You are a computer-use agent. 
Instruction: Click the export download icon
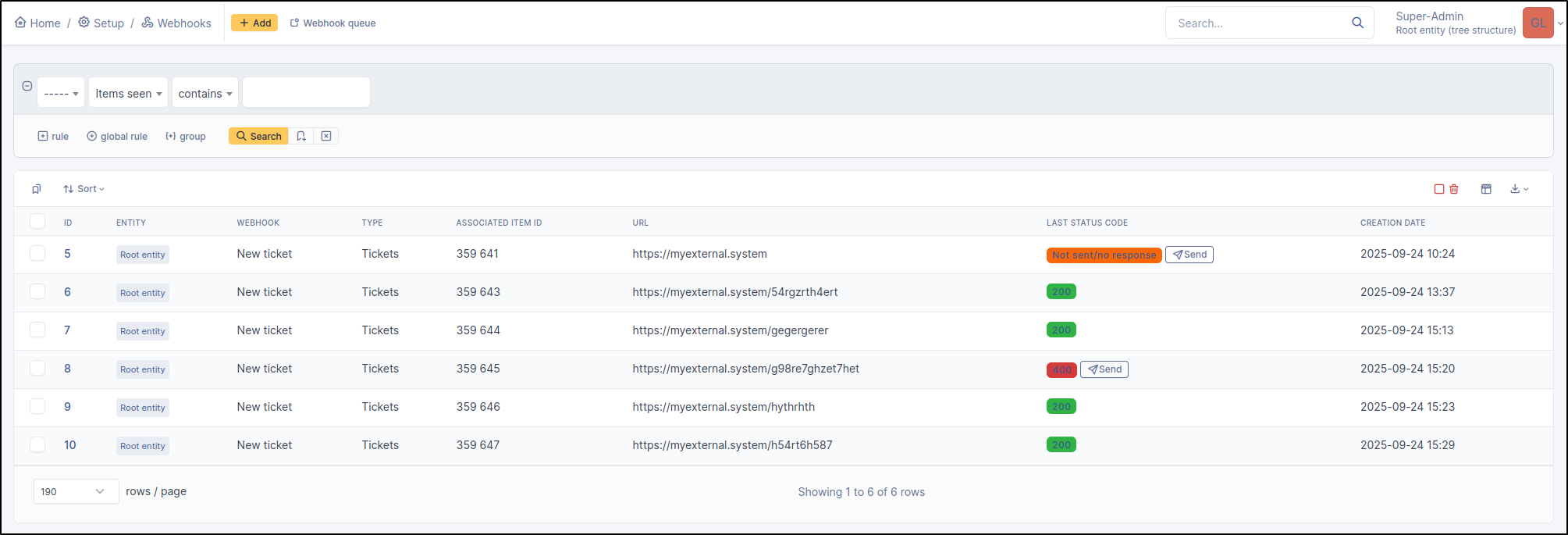click(1518, 189)
